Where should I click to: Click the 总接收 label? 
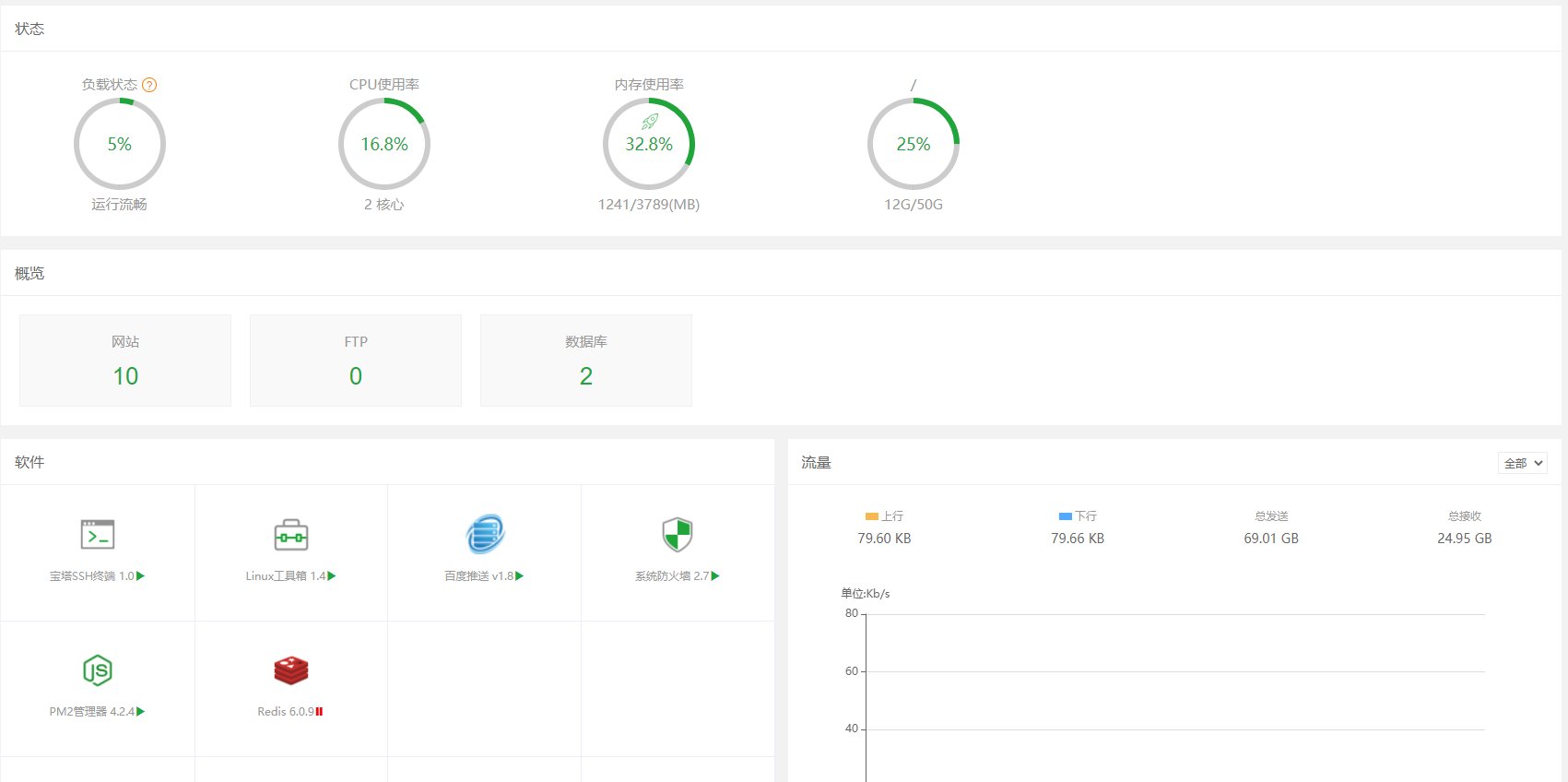[1465, 516]
